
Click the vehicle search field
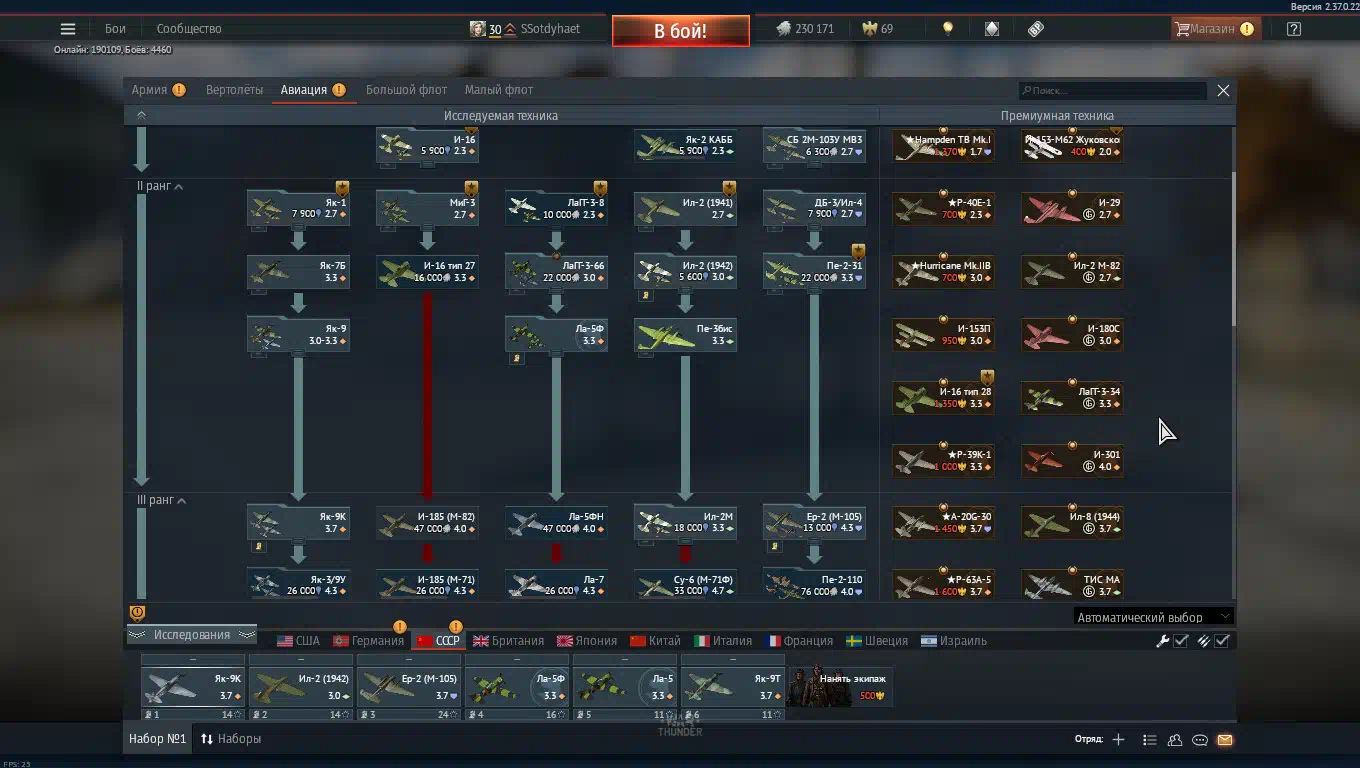1113,91
